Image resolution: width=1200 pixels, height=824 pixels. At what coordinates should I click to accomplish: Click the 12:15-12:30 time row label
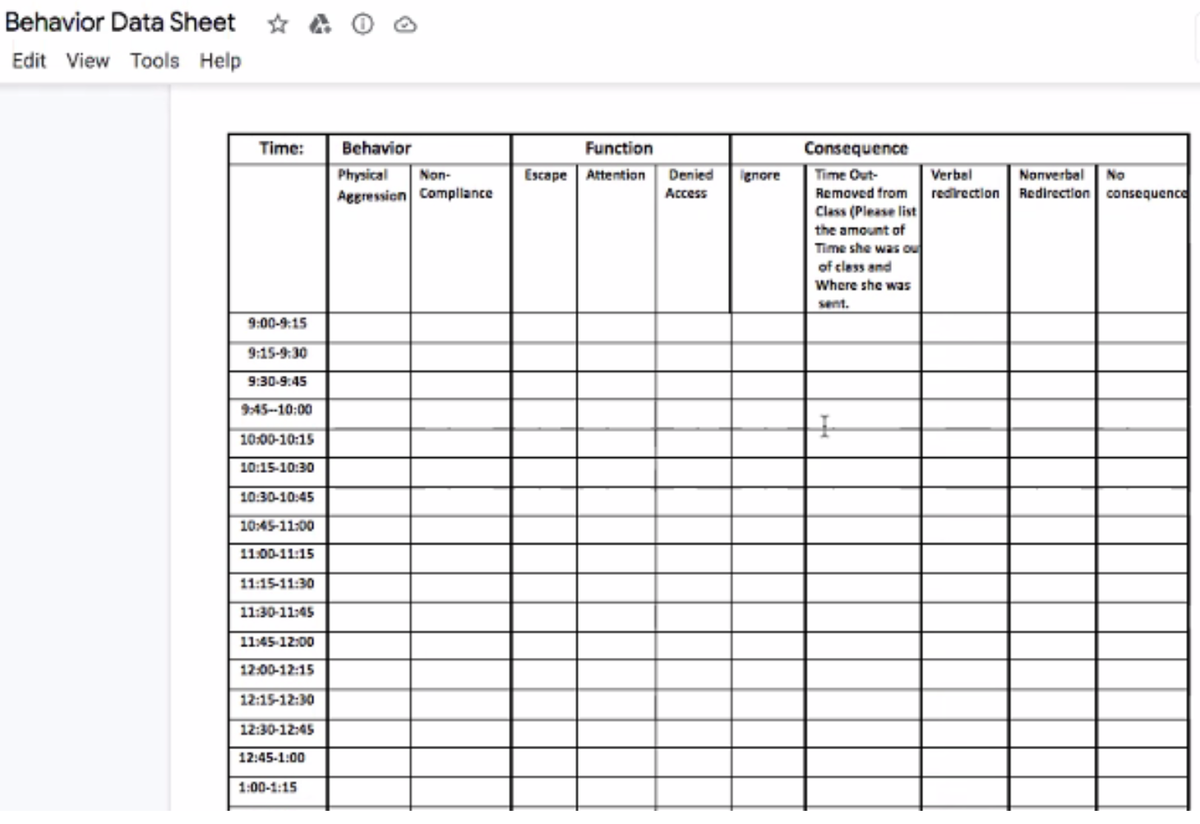click(x=277, y=699)
